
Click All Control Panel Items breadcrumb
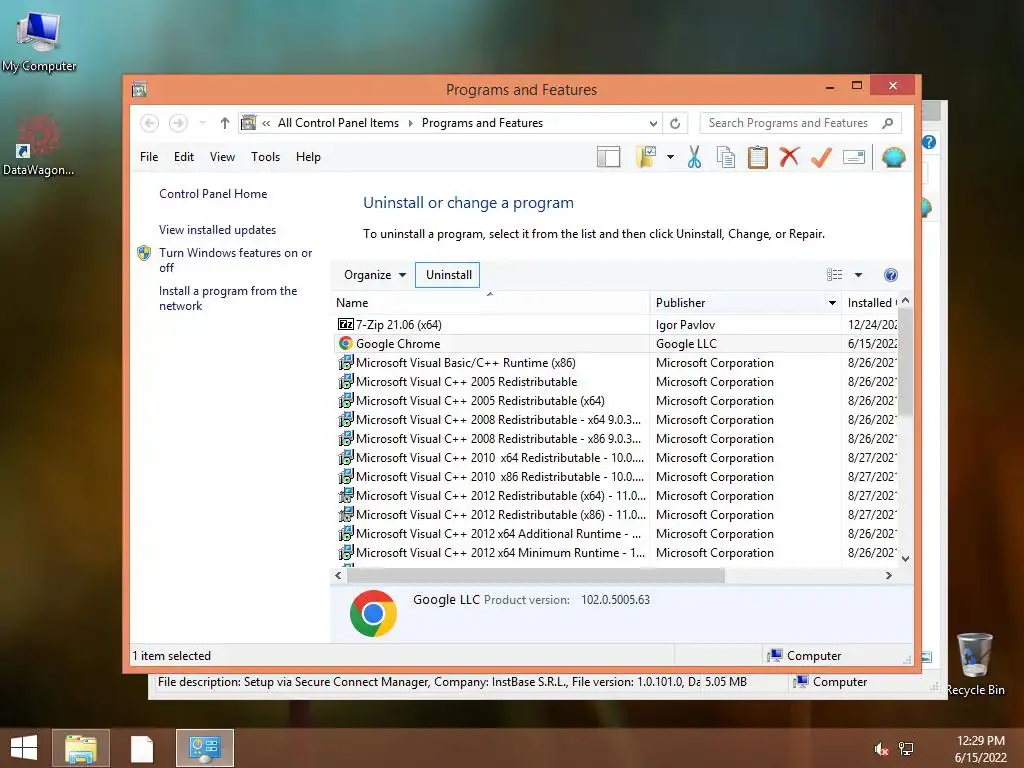pos(338,123)
